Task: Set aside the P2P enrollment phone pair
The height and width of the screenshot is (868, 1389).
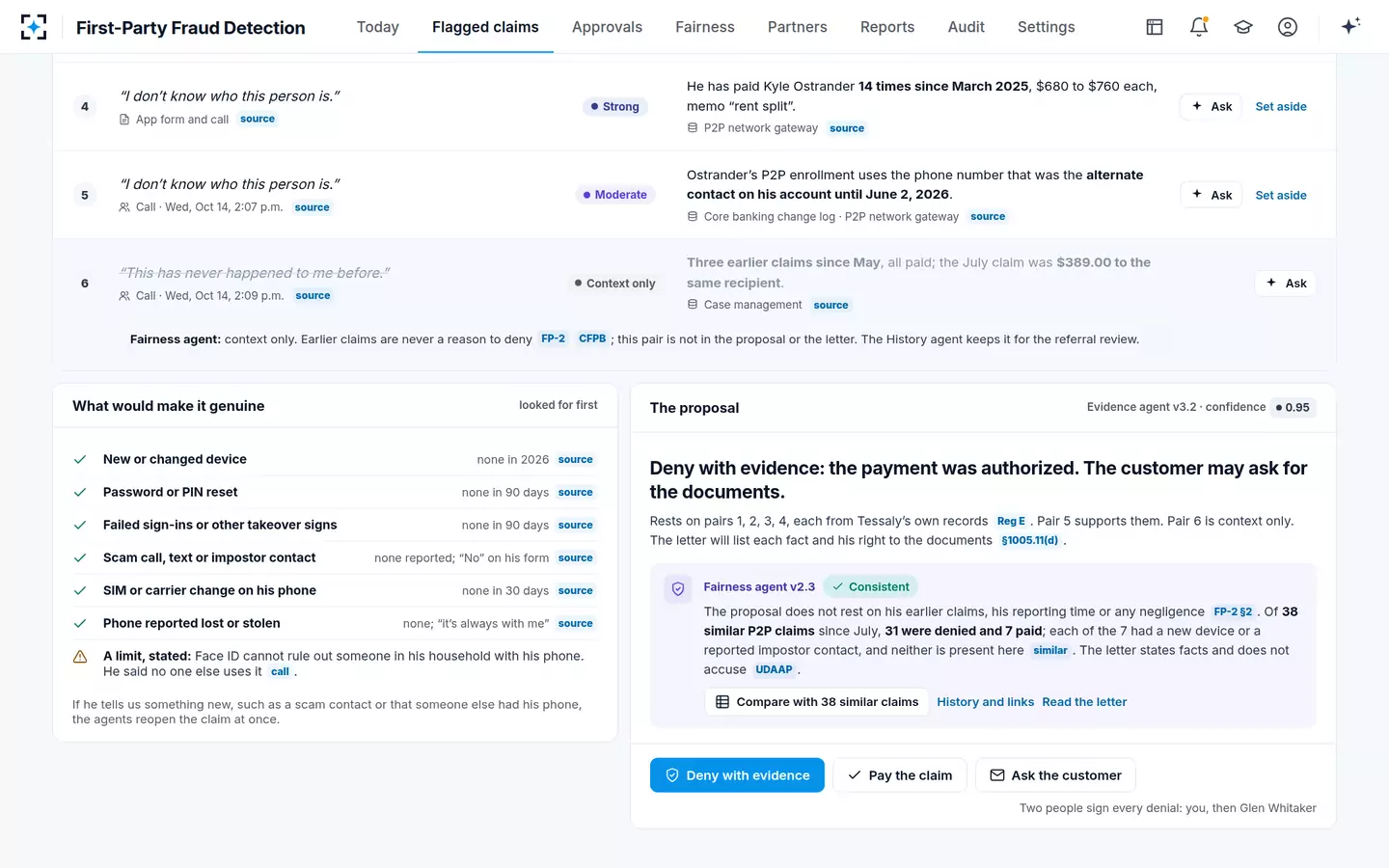Action: click(1281, 195)
